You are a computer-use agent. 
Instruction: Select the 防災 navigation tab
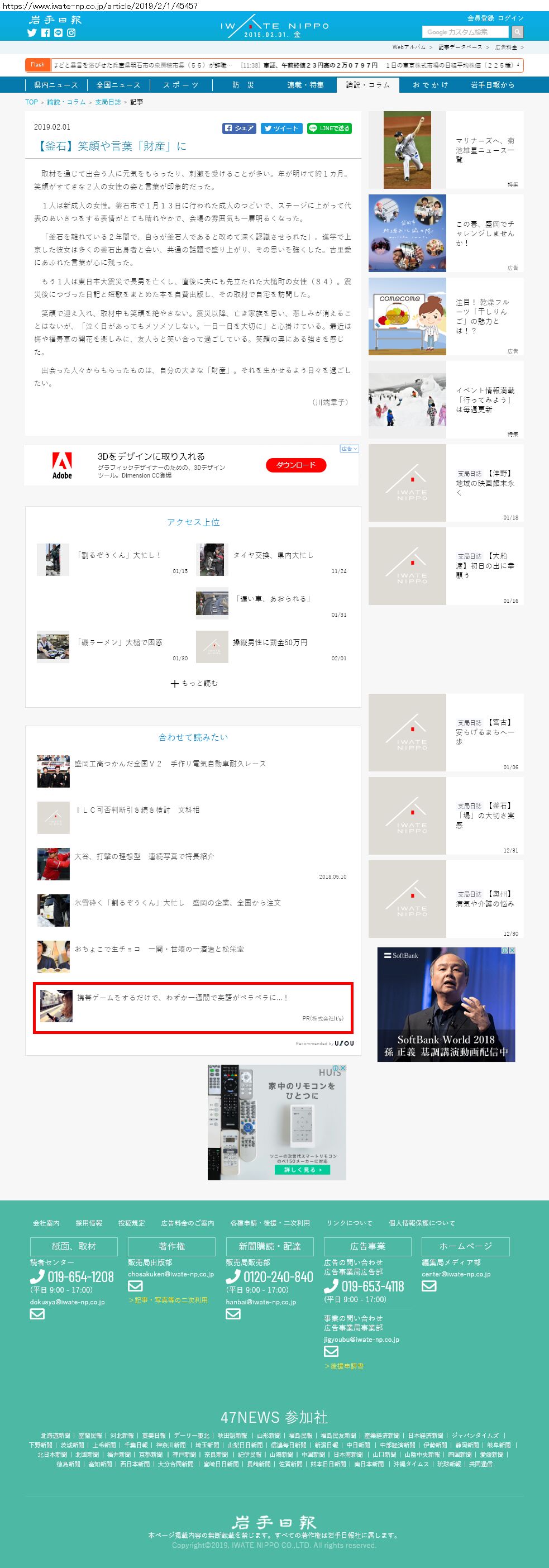click(x=244, y=84)
